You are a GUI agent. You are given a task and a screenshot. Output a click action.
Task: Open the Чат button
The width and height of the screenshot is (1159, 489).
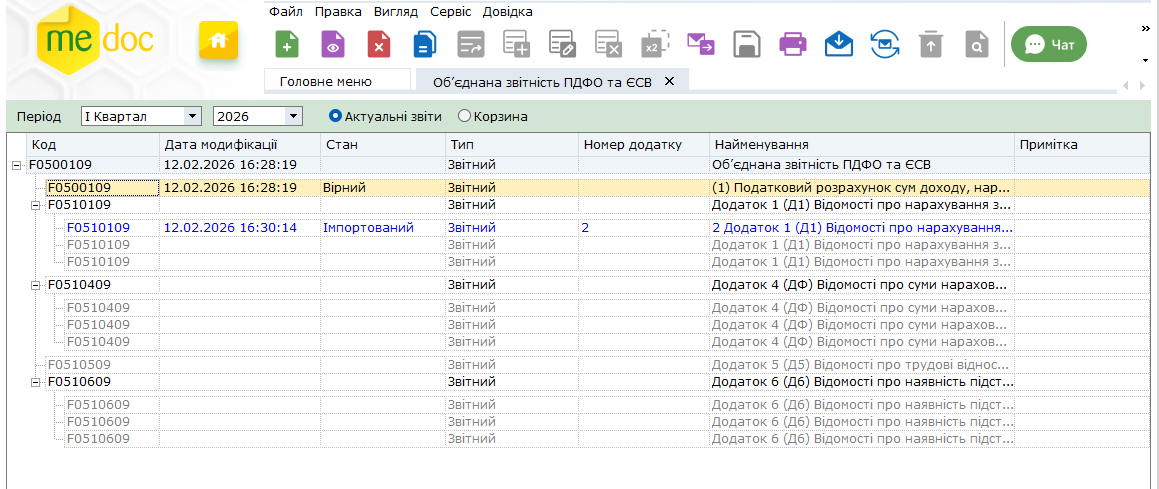[x=1048, y=44]
